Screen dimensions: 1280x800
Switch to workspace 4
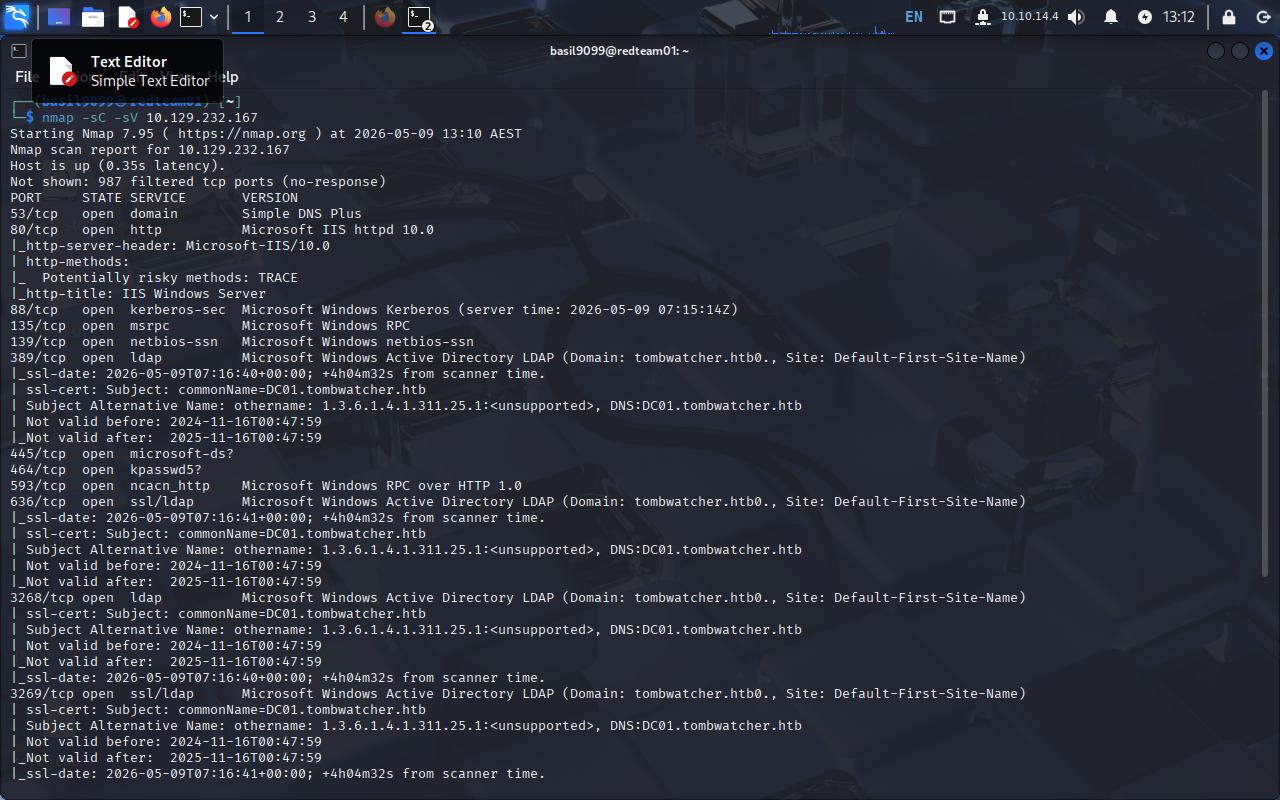coord(344,17)
